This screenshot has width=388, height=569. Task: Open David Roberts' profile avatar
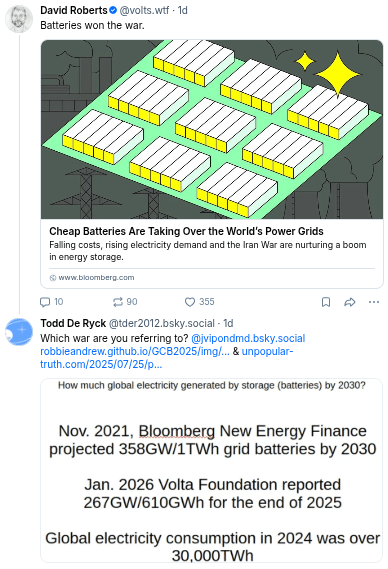(x=19, y=19)
